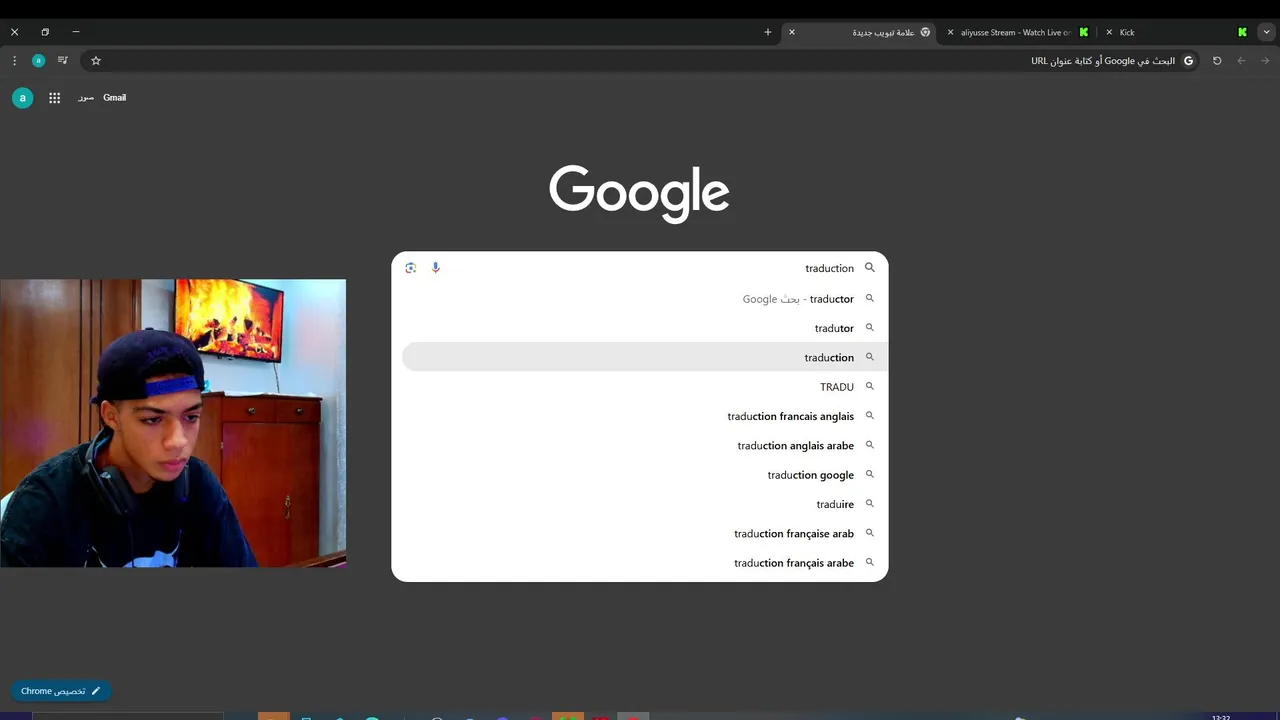Switch to the Kick tab
The image size is (1280, 720).
tap(1177, 32)
